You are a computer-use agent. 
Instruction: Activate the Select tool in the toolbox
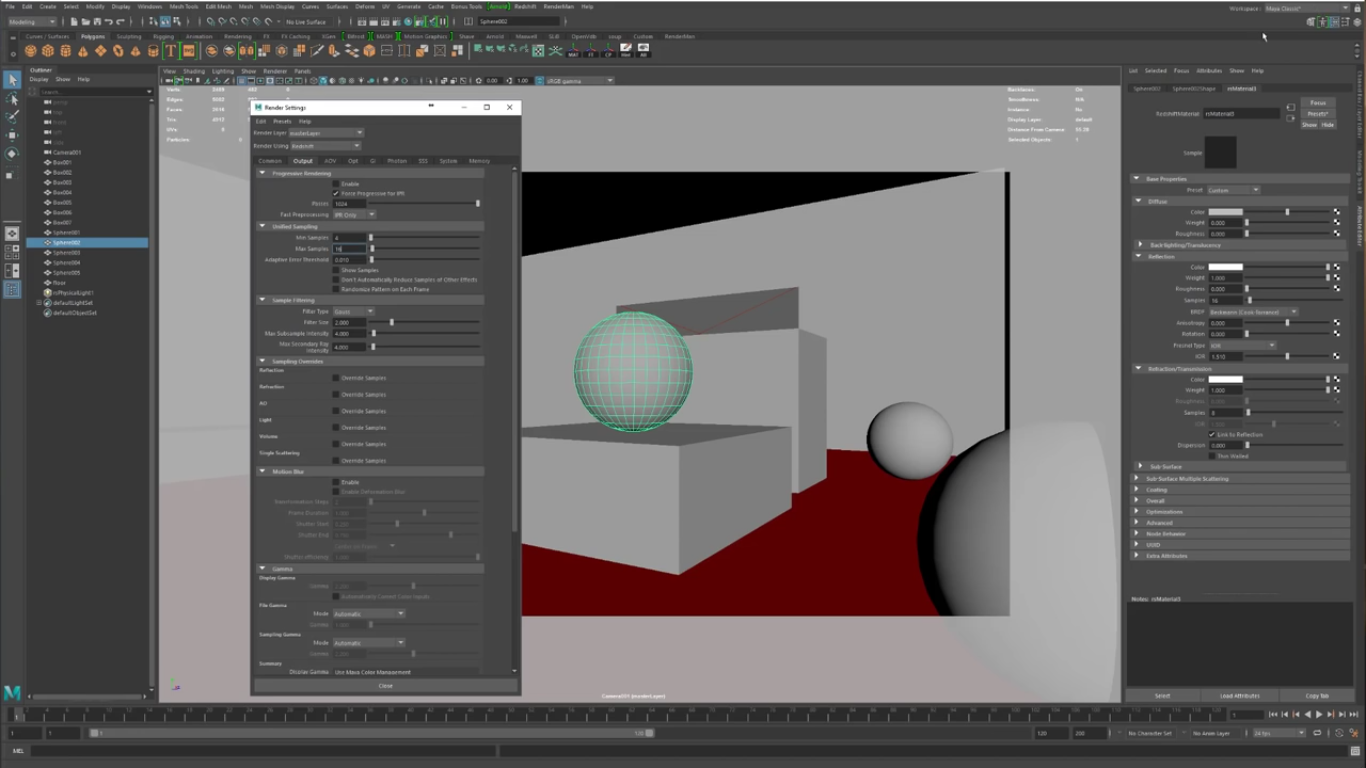click(x=12, y=80)
